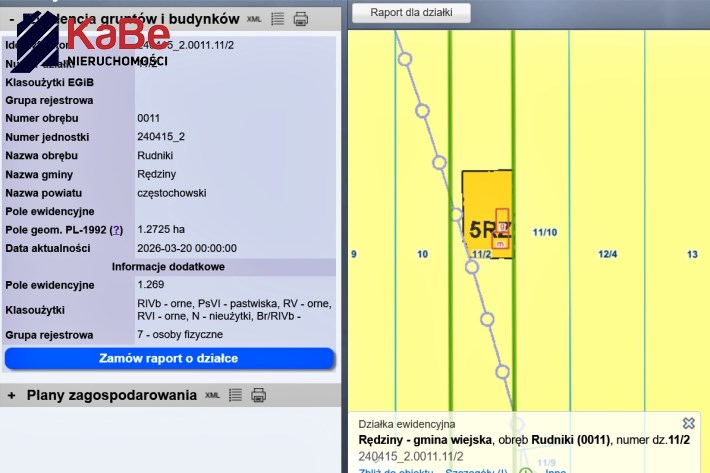Image resolution: width=710 pixels, height=473 pixels.
Task: Expand the Plany zagospodarowania section
Action: 11,395
